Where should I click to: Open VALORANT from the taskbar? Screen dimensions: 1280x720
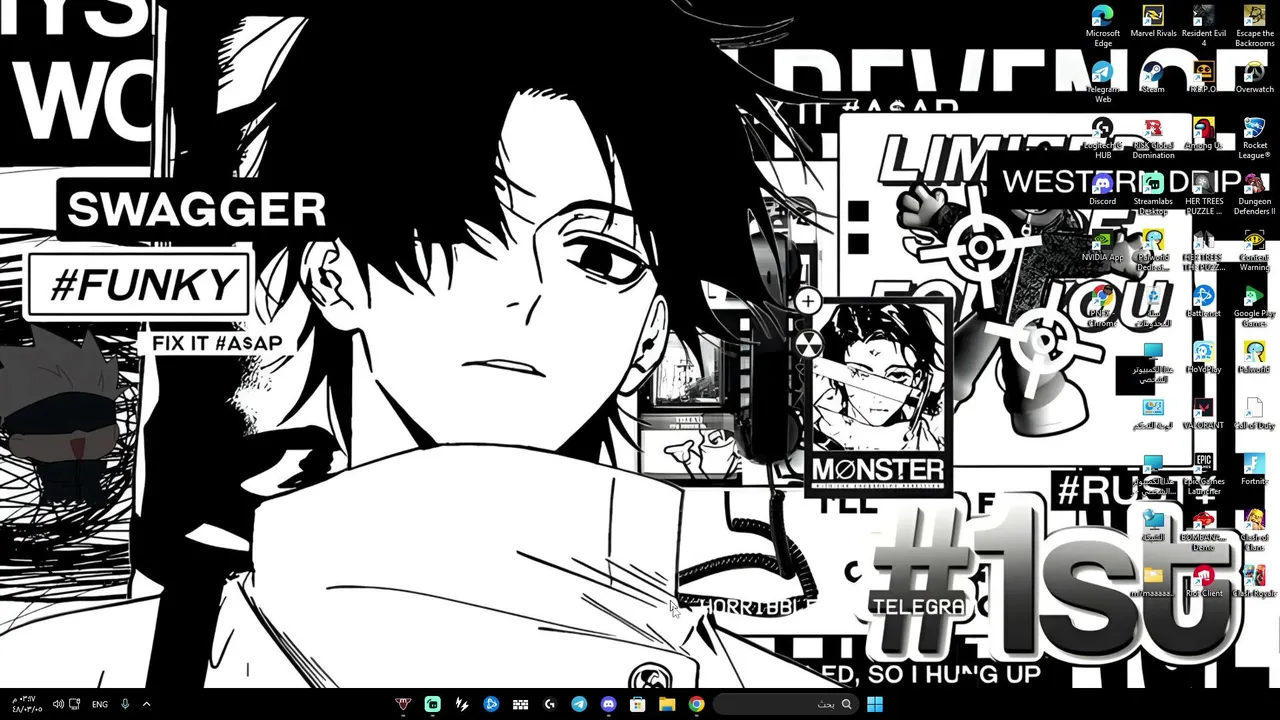coord(403,704)
